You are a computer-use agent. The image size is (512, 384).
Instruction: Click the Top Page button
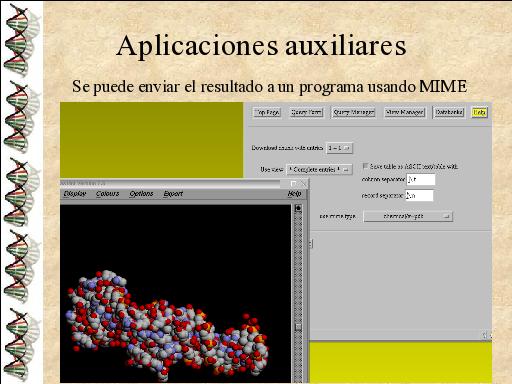(267, 112)
